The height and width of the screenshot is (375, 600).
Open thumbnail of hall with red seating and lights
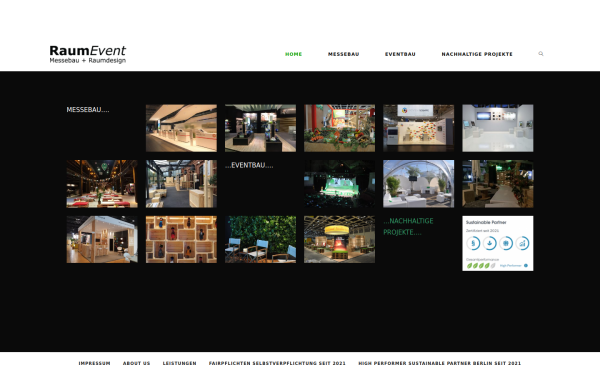102,184
